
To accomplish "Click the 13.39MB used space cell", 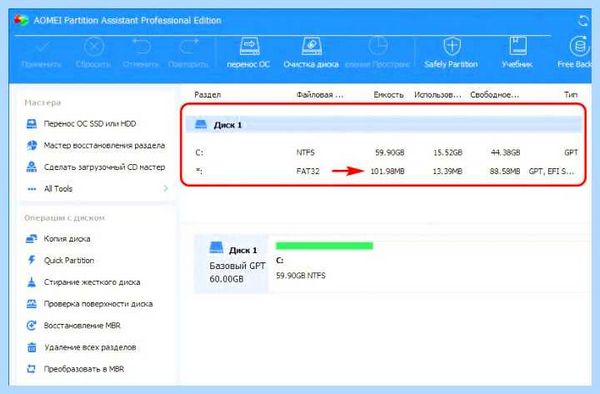I will pos(447,171).
